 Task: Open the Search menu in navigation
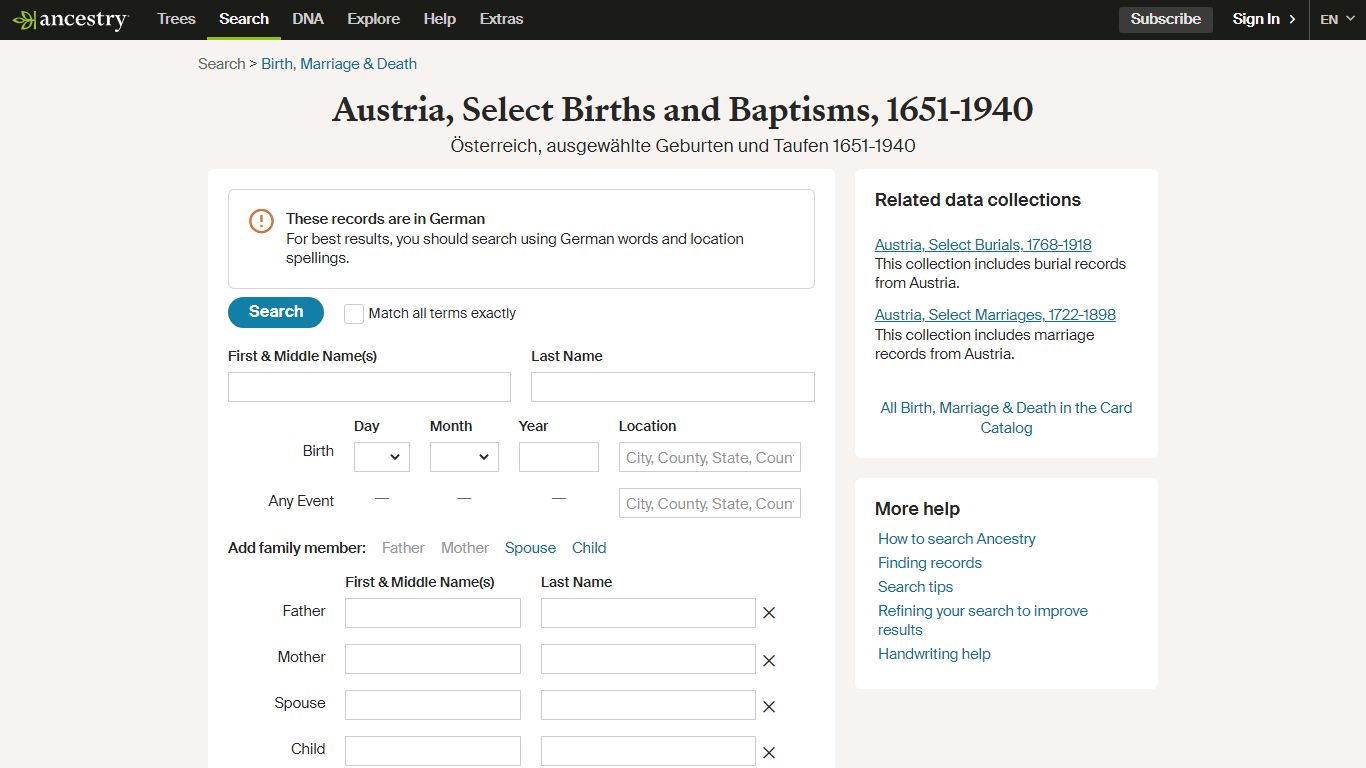click(244, 19)
